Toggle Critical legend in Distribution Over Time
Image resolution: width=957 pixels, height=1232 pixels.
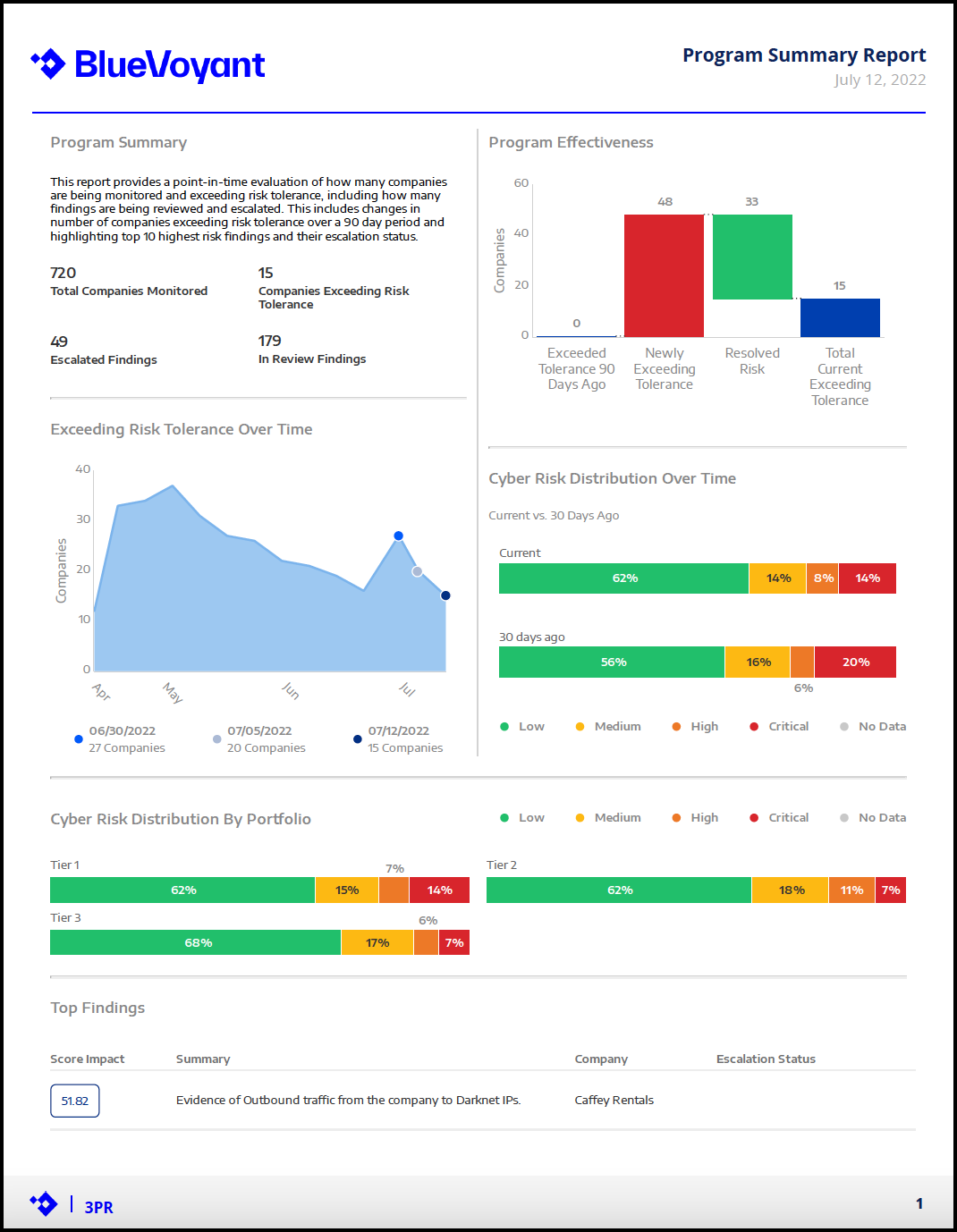pyautogui.click(x=779, y=727)
